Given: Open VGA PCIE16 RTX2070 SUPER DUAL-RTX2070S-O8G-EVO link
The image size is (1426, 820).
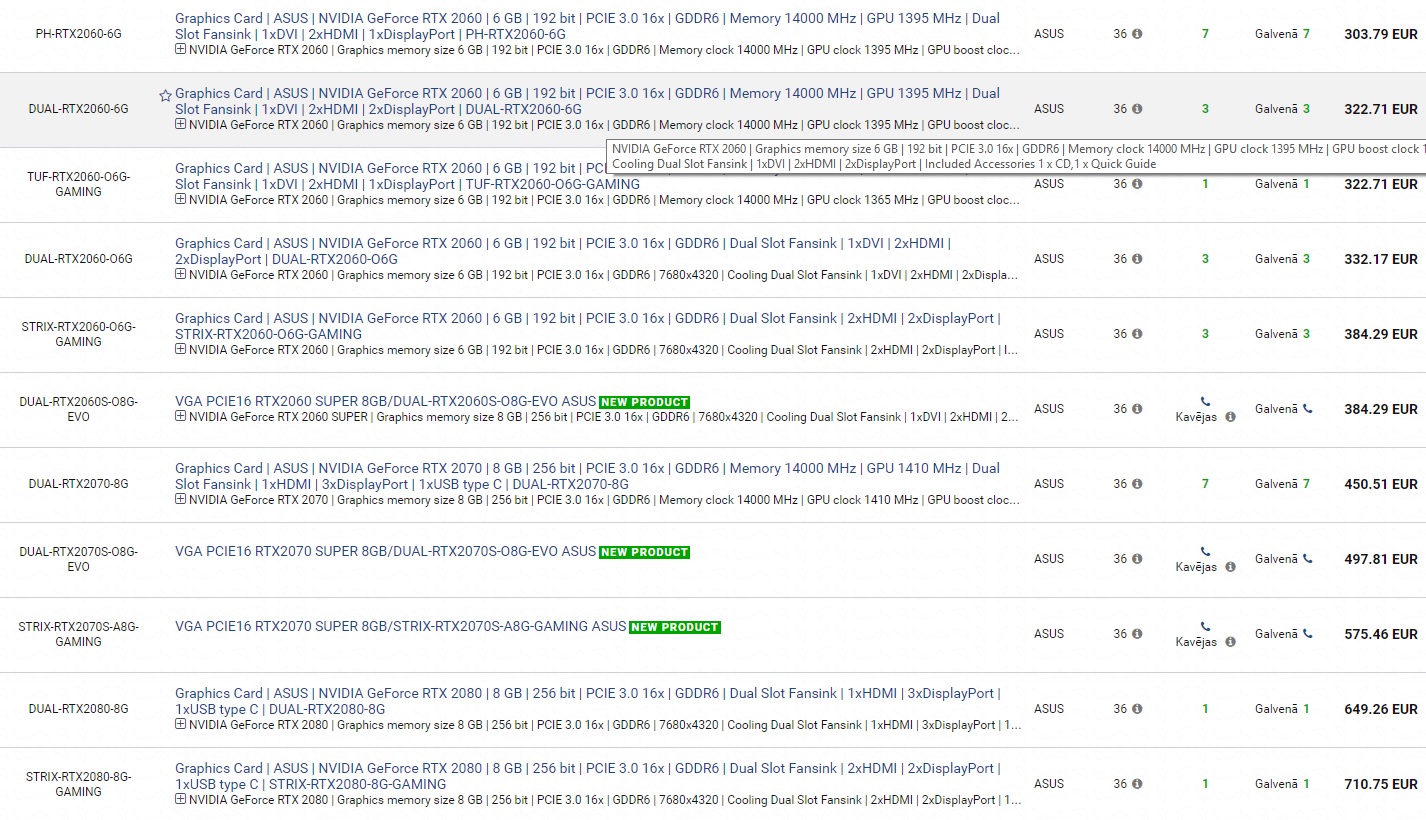Looking at the screenshot, I should coord(385,551).
